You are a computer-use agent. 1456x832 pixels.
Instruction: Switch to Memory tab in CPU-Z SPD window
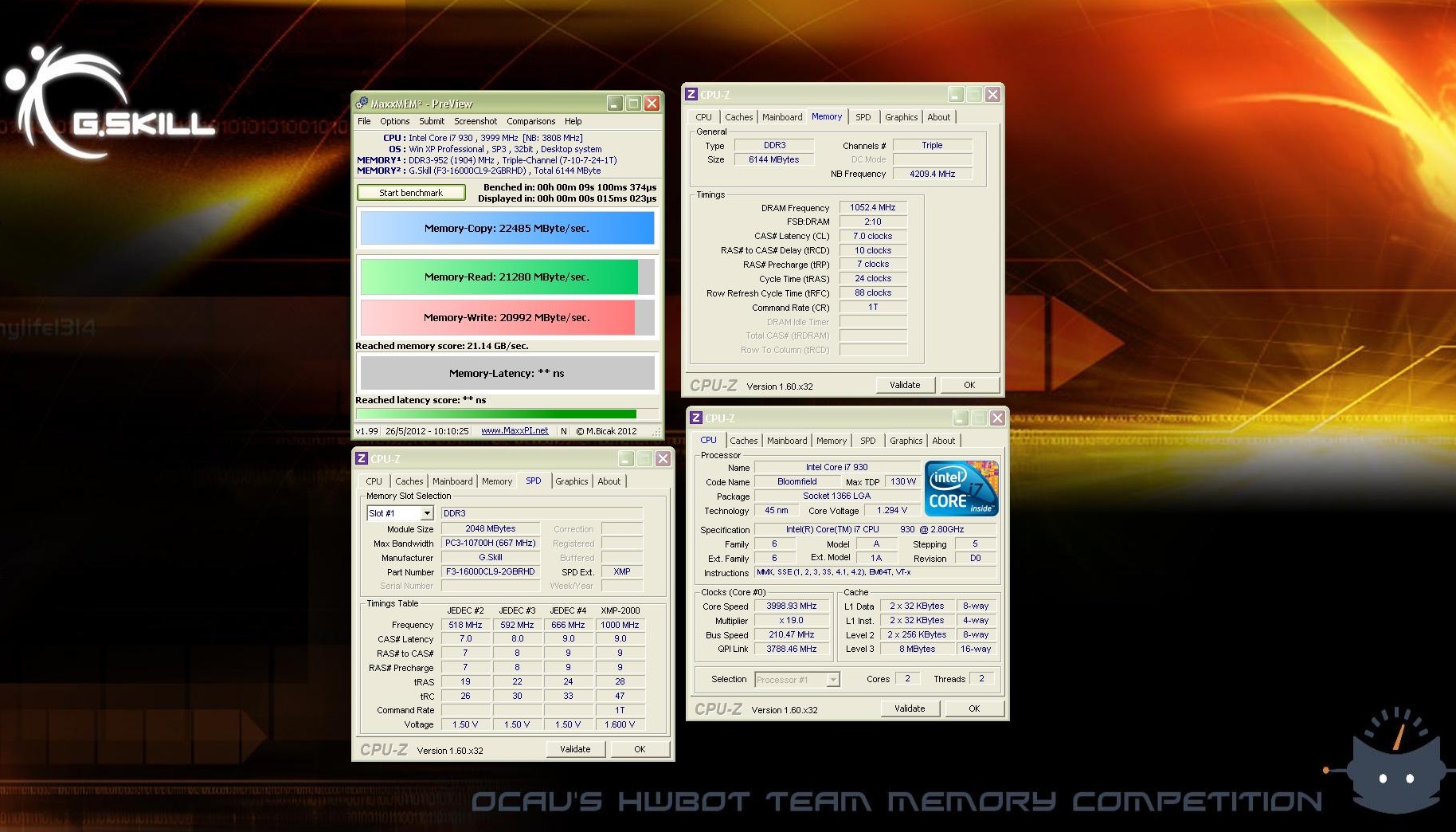496,481
